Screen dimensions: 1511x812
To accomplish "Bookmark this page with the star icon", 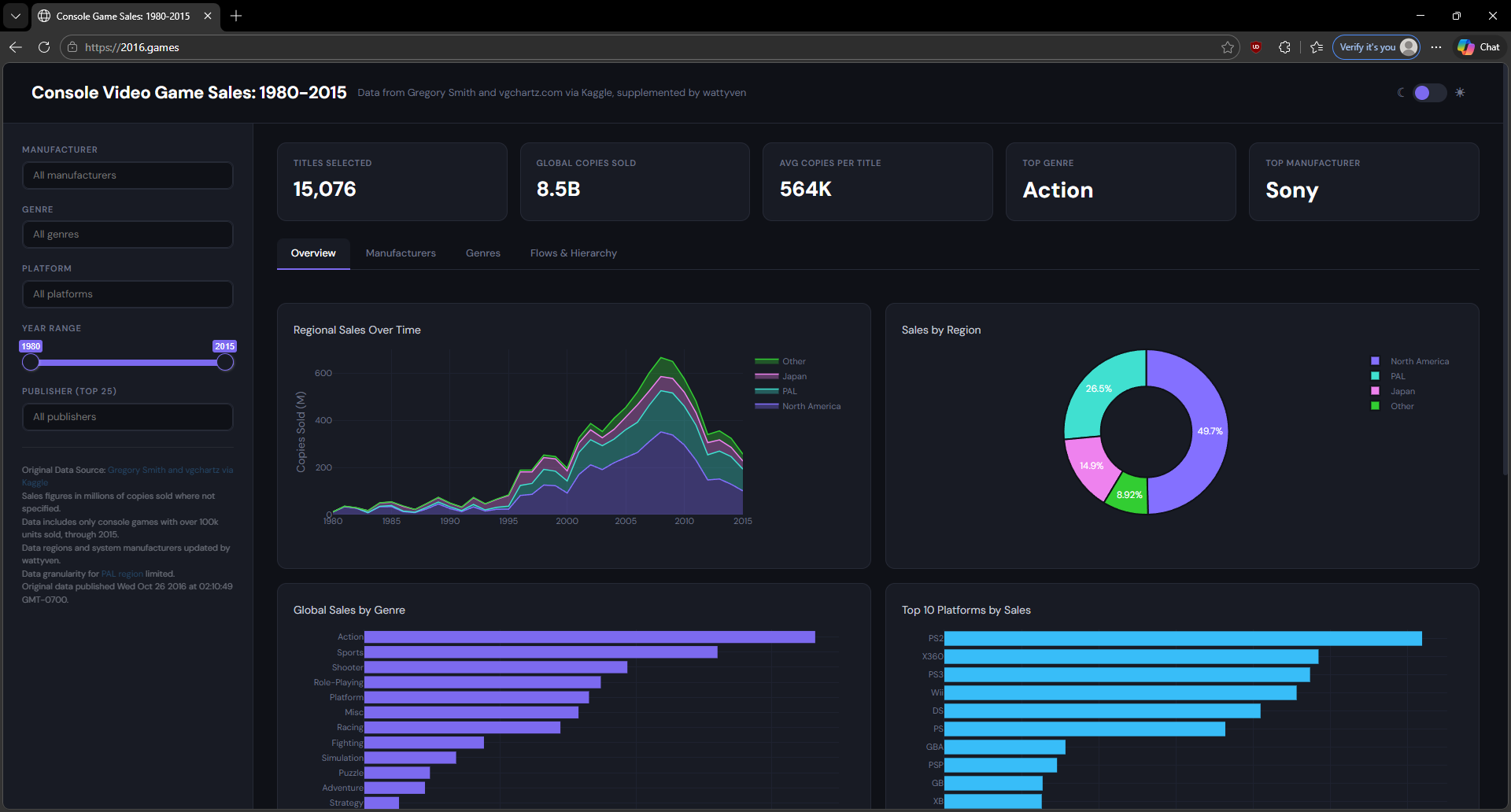I will [x=1227, y=47].
